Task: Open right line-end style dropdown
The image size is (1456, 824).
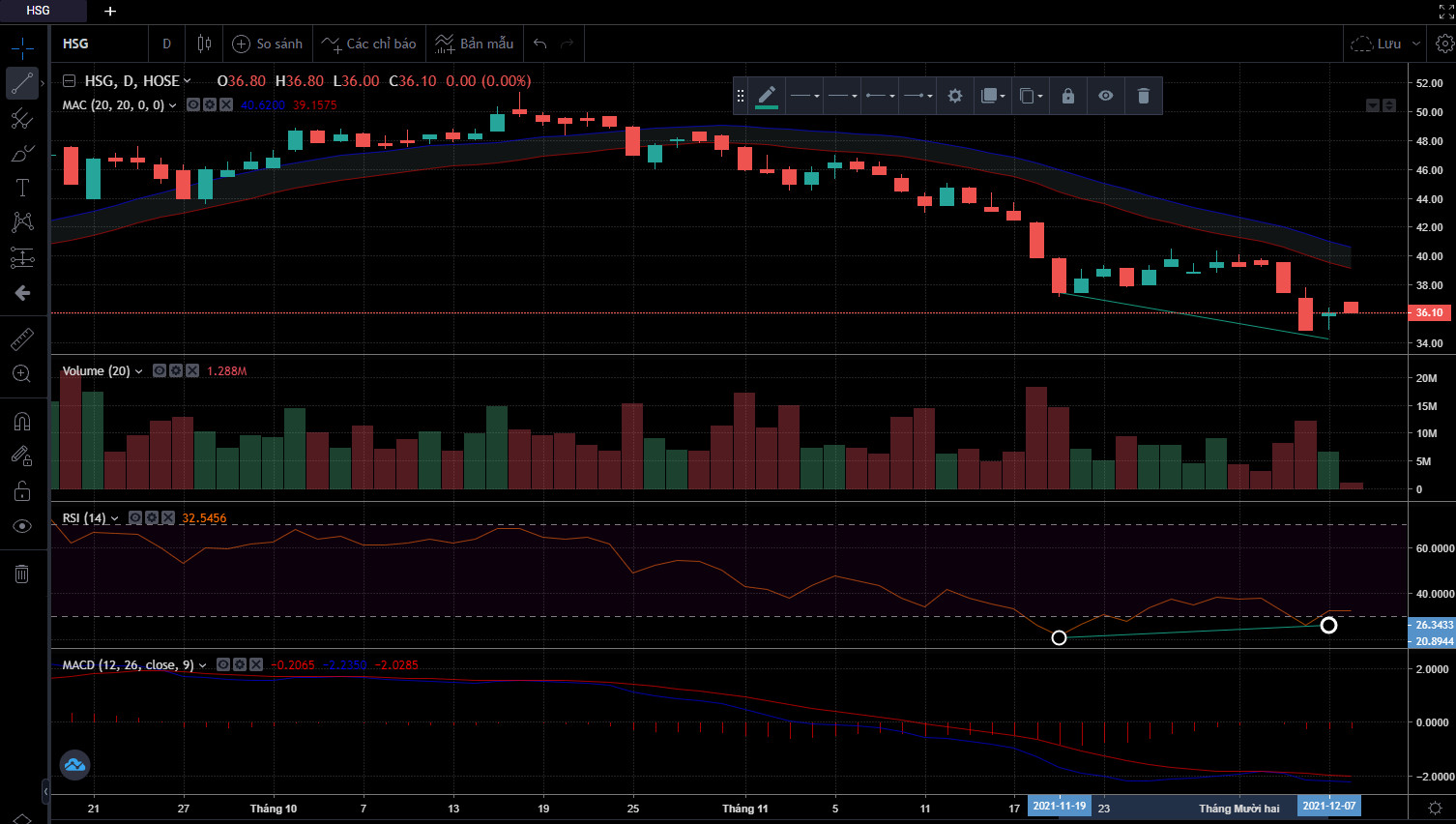Action: click(917, 96)
